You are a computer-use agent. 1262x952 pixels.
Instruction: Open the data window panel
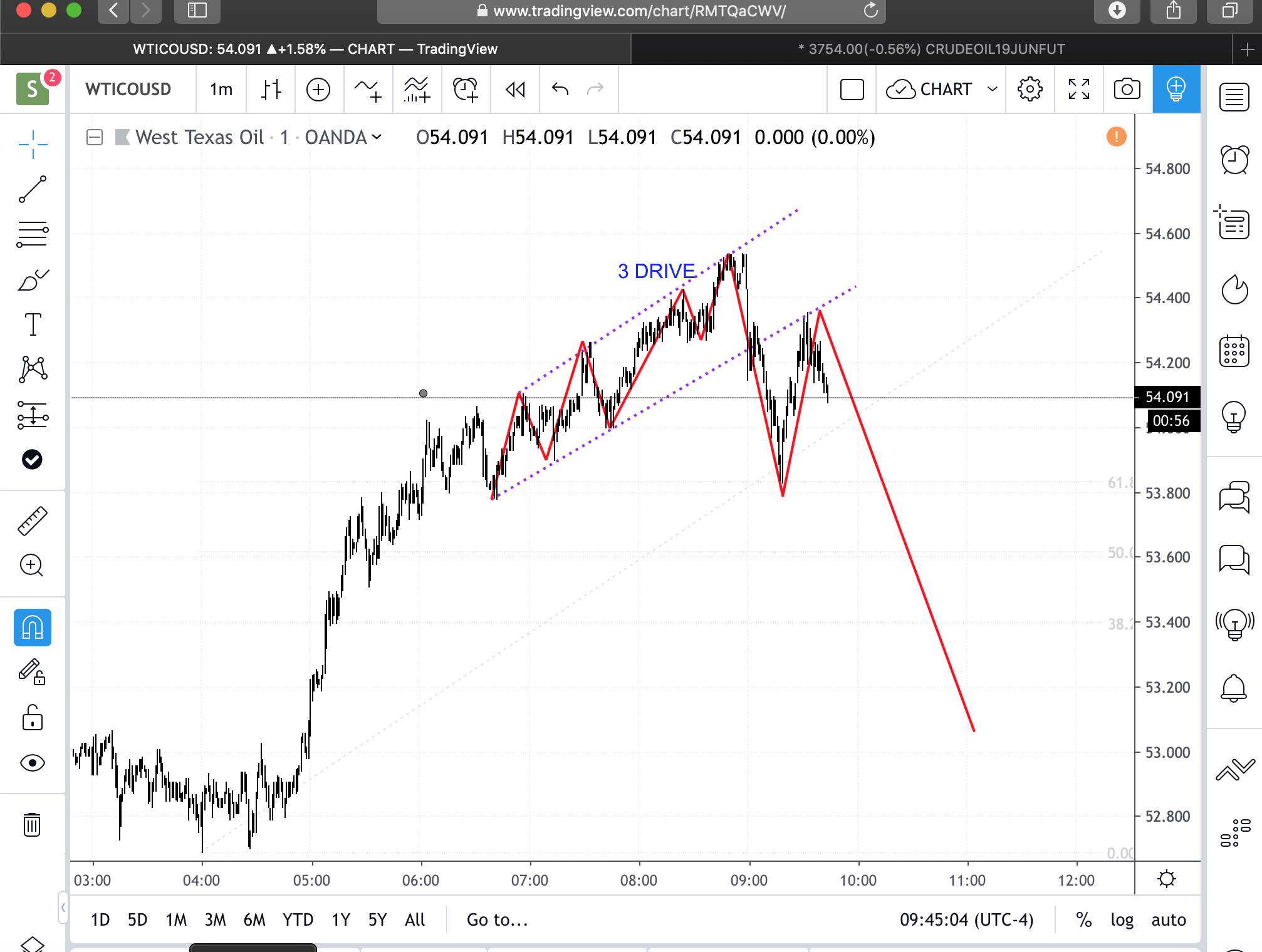point(1233,222)
